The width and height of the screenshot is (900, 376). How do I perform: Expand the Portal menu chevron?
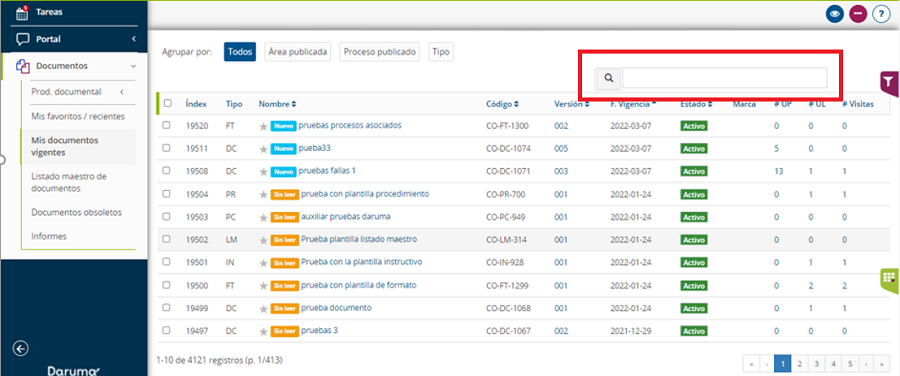coord(133,39)
